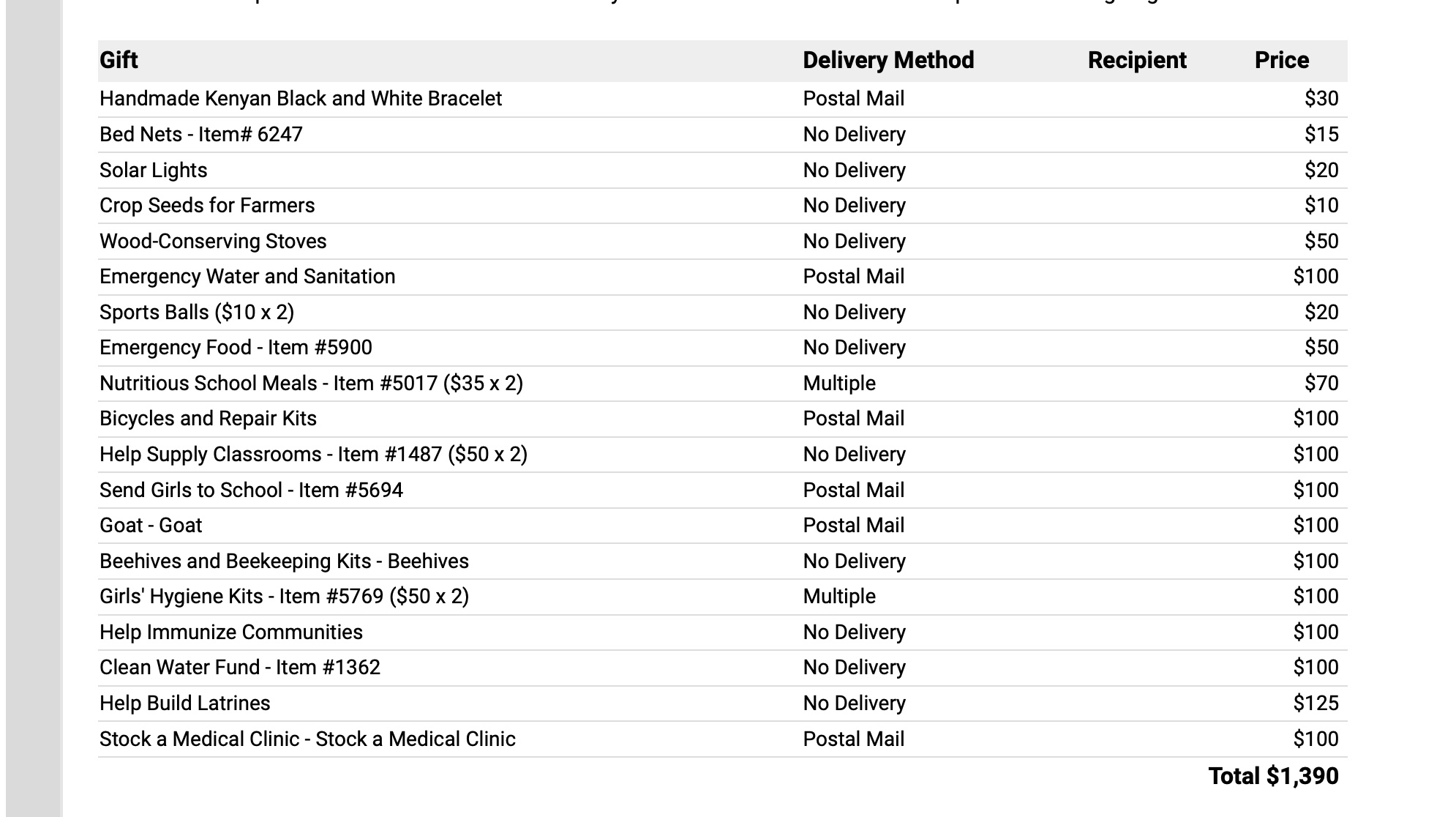Click the $125 price for Help Build Latrines
Viewport: 1456px width, 817px height.
pyautogui.click(x=1315, y=704)
